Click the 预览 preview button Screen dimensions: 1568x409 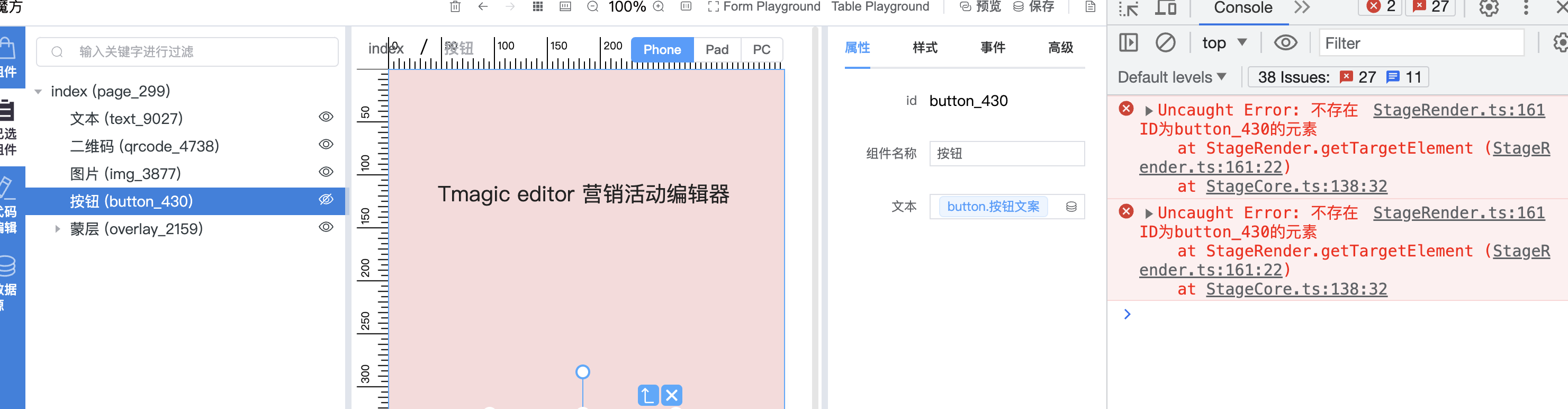pyautogui.click(x=980, y=7)
